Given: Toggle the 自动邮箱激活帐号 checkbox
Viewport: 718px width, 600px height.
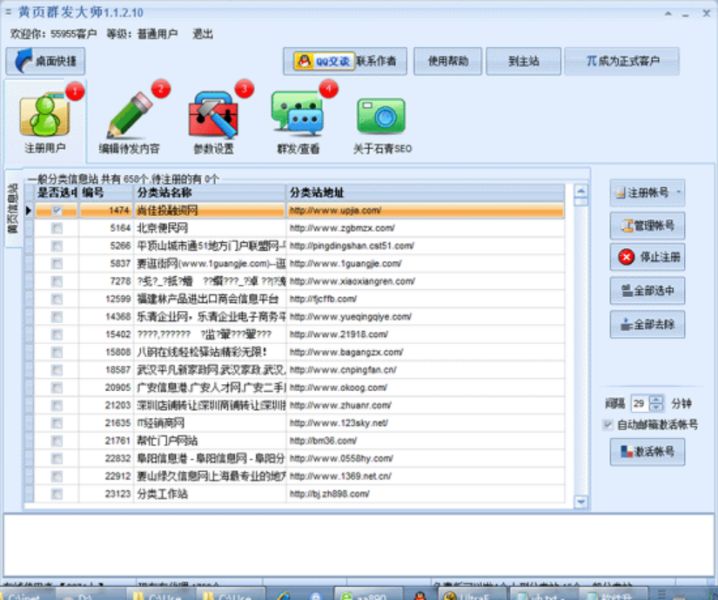Looking at the screenshot, I should (x=608, y=425).
